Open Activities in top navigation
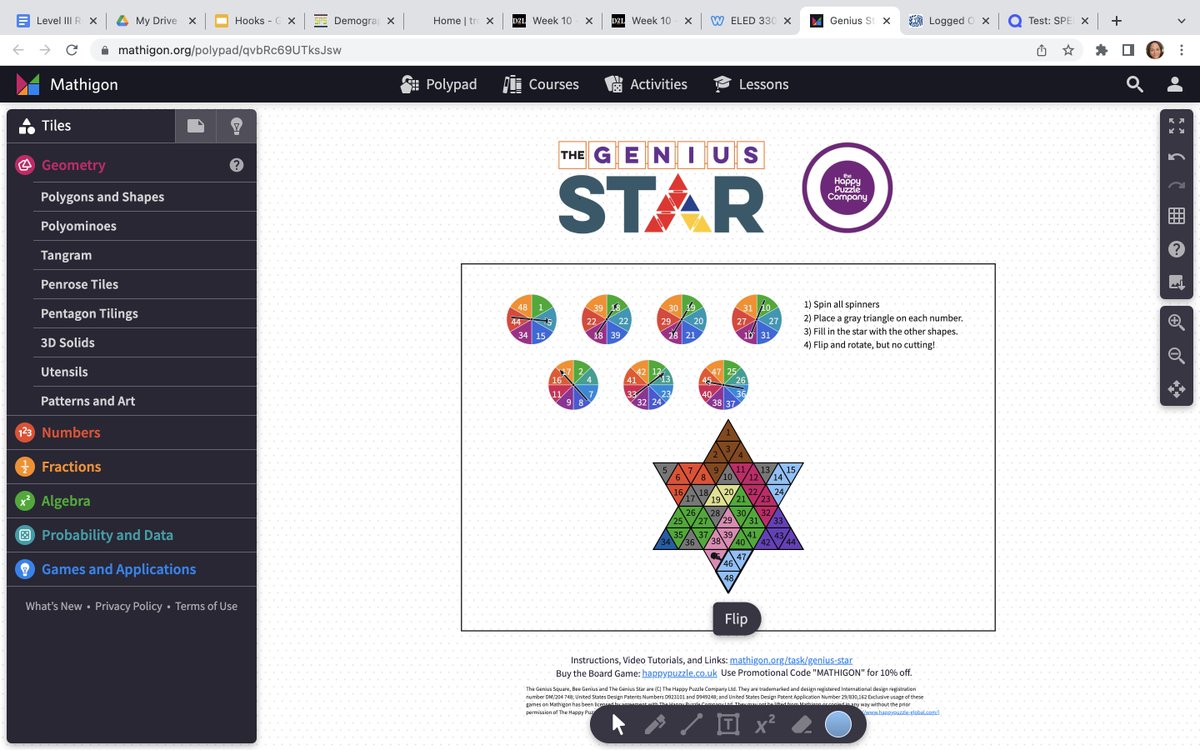The image size is (1200, 750). click(x=646, y=85)
